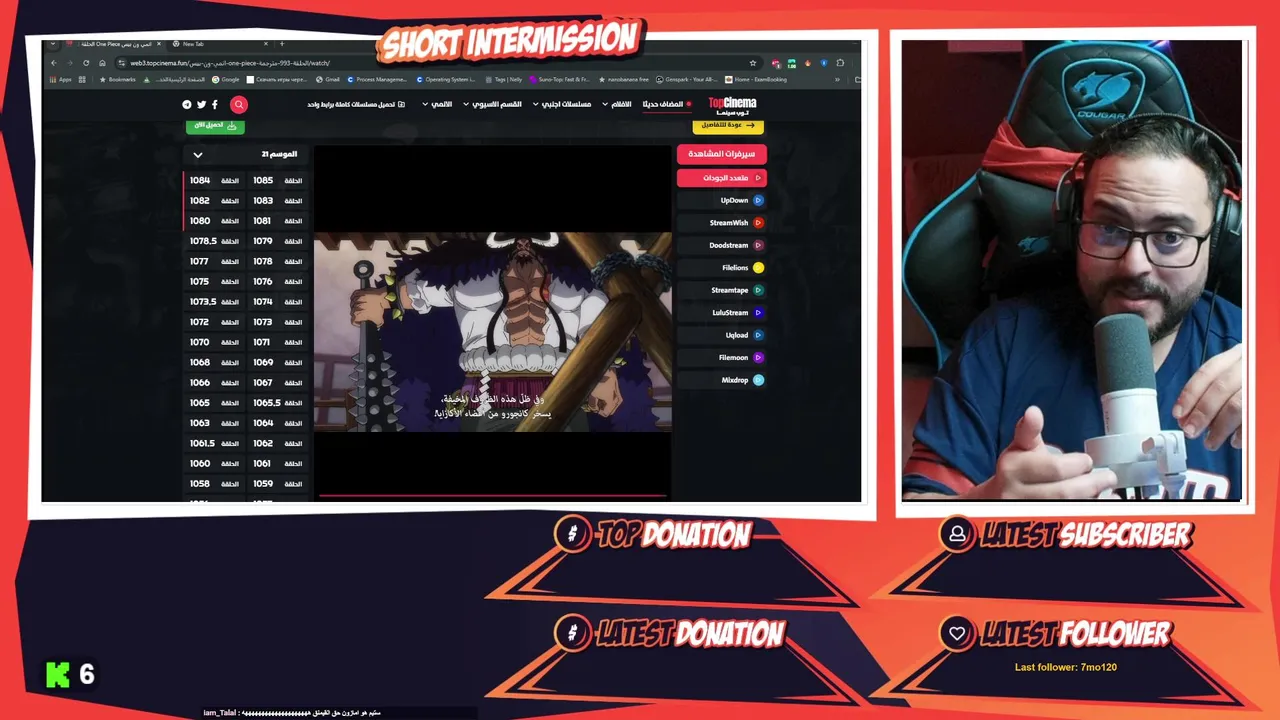Open the TopCinema Telegram icon link
1280x720 pixels.
pyautogui.click(x=187, y=104)
